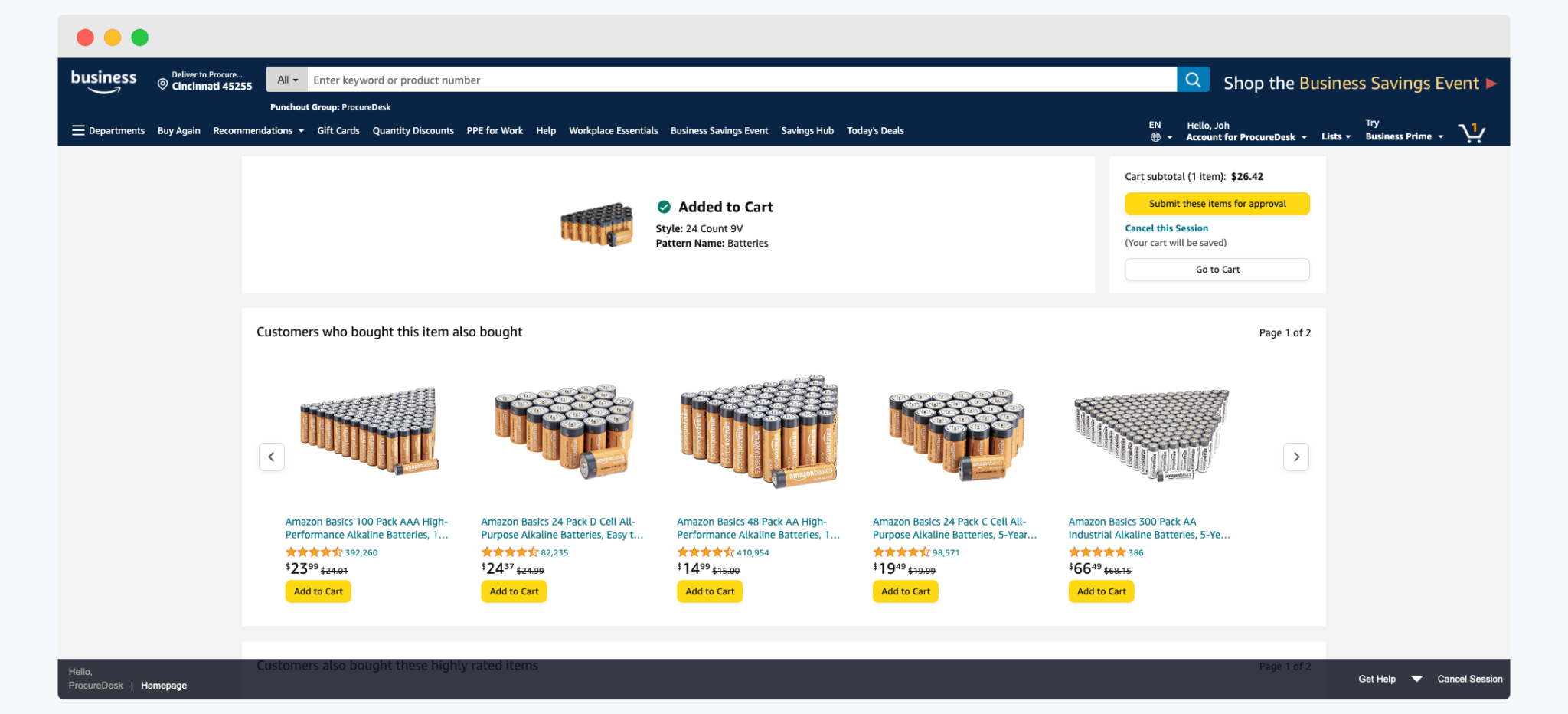
Task: Click the Departments hamburger menu icon
Action: point(79,130)
